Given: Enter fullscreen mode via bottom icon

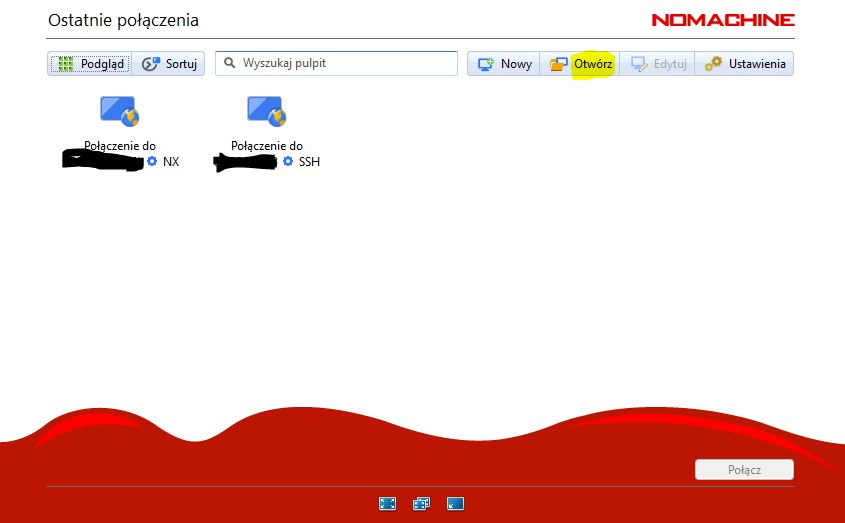Looking at the screenshot, I should point(388,504).
